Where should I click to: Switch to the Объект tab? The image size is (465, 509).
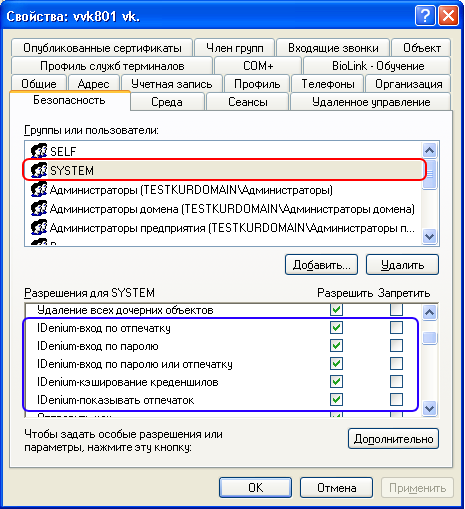click(421, 48)
